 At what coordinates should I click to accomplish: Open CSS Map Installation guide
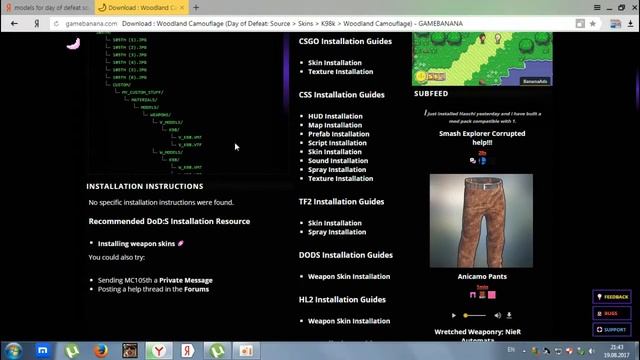point(335,125)
